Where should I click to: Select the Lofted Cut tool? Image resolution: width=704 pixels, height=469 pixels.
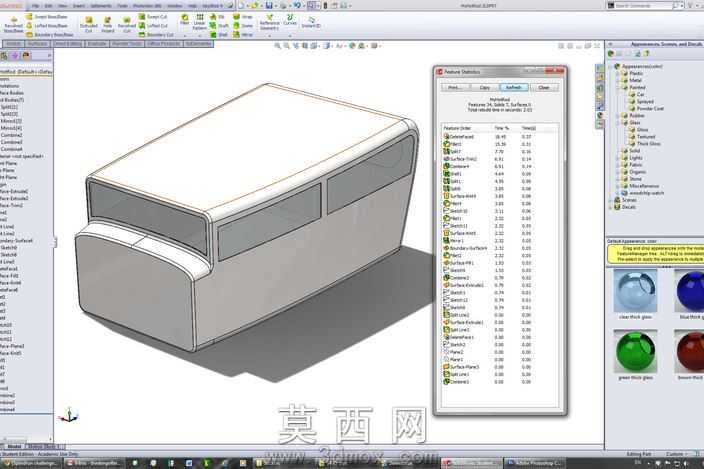click(153, 26)
